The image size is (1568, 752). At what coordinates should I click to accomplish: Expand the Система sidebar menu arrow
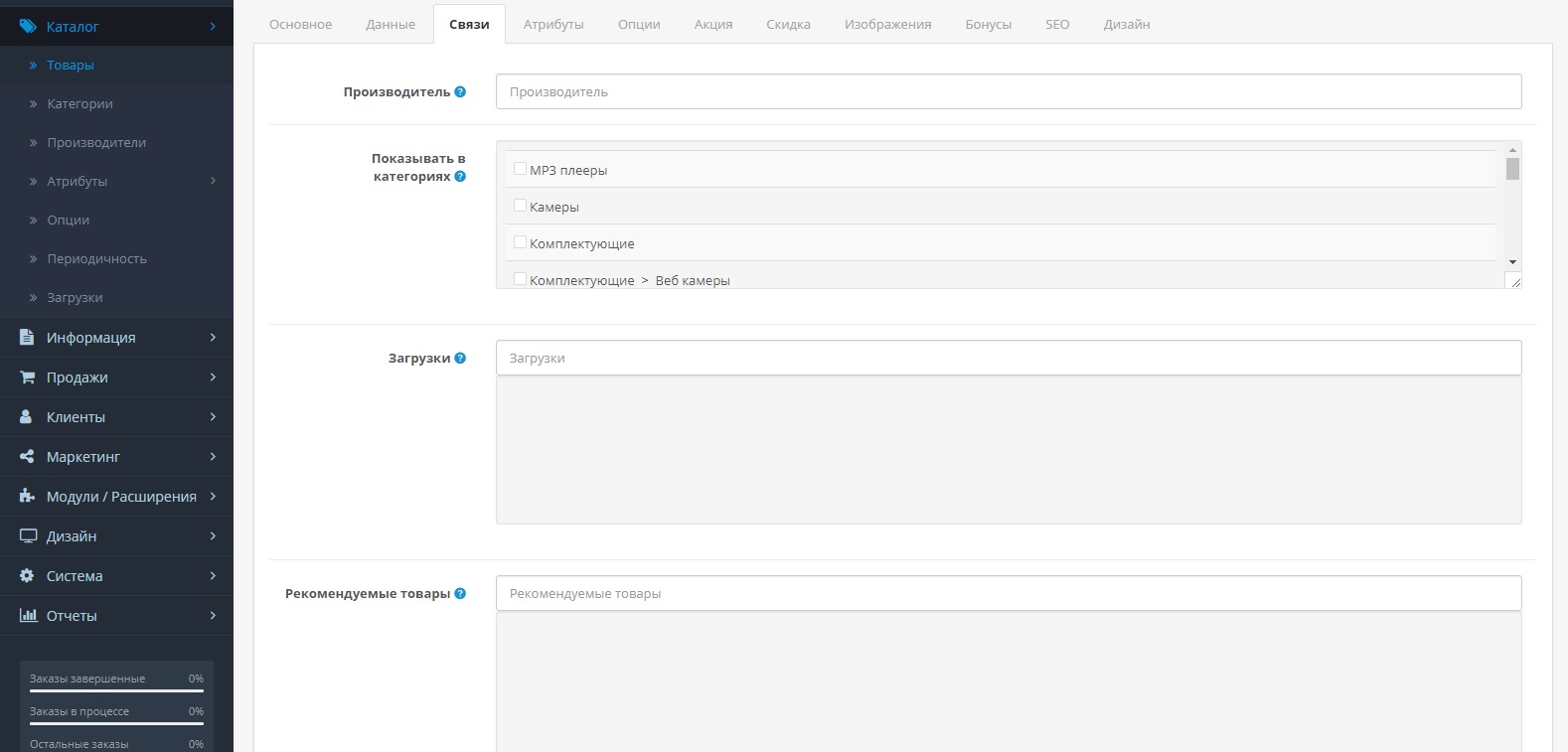[x=213, y=576]
